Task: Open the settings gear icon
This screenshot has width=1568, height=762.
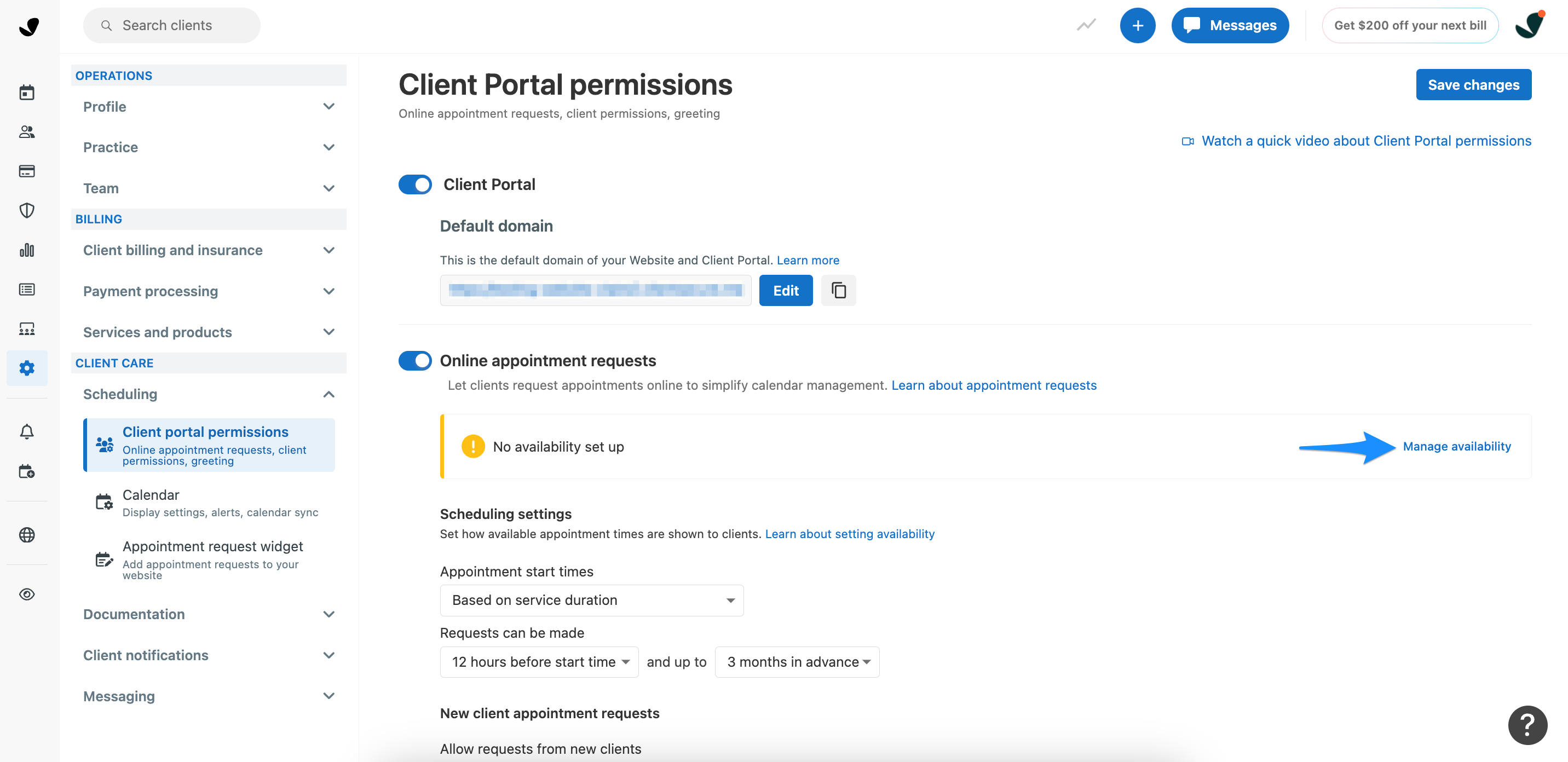Action: 27,368
